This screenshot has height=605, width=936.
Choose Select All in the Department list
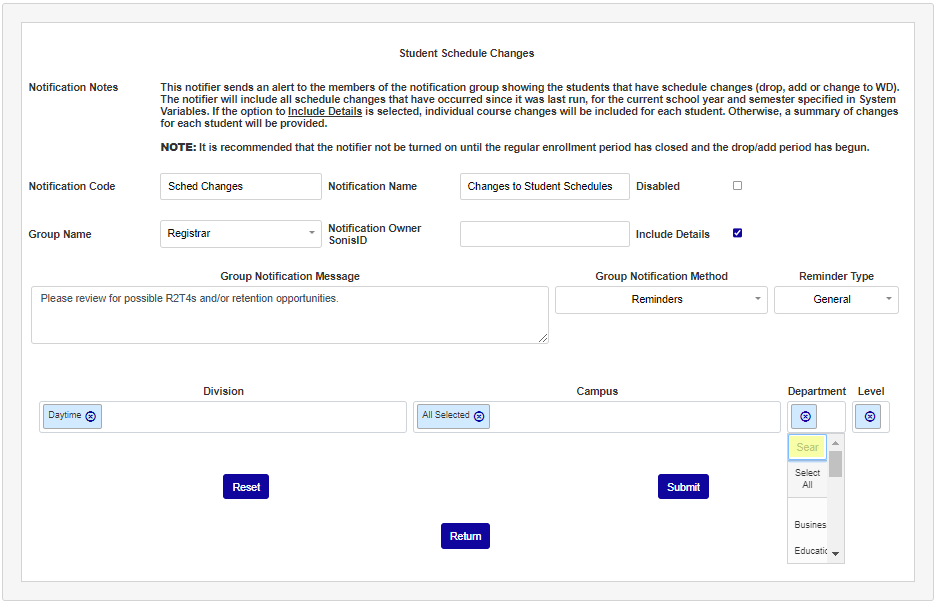point(807,478)
